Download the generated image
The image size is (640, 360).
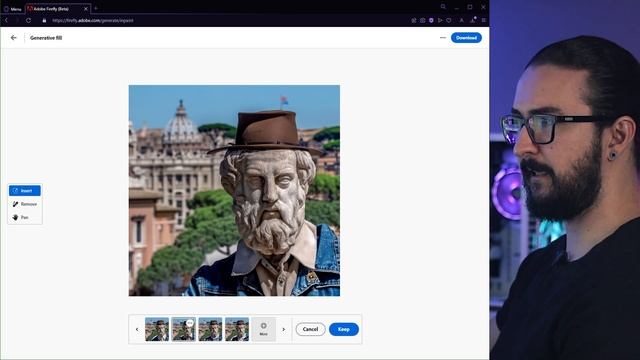(466, 38)
